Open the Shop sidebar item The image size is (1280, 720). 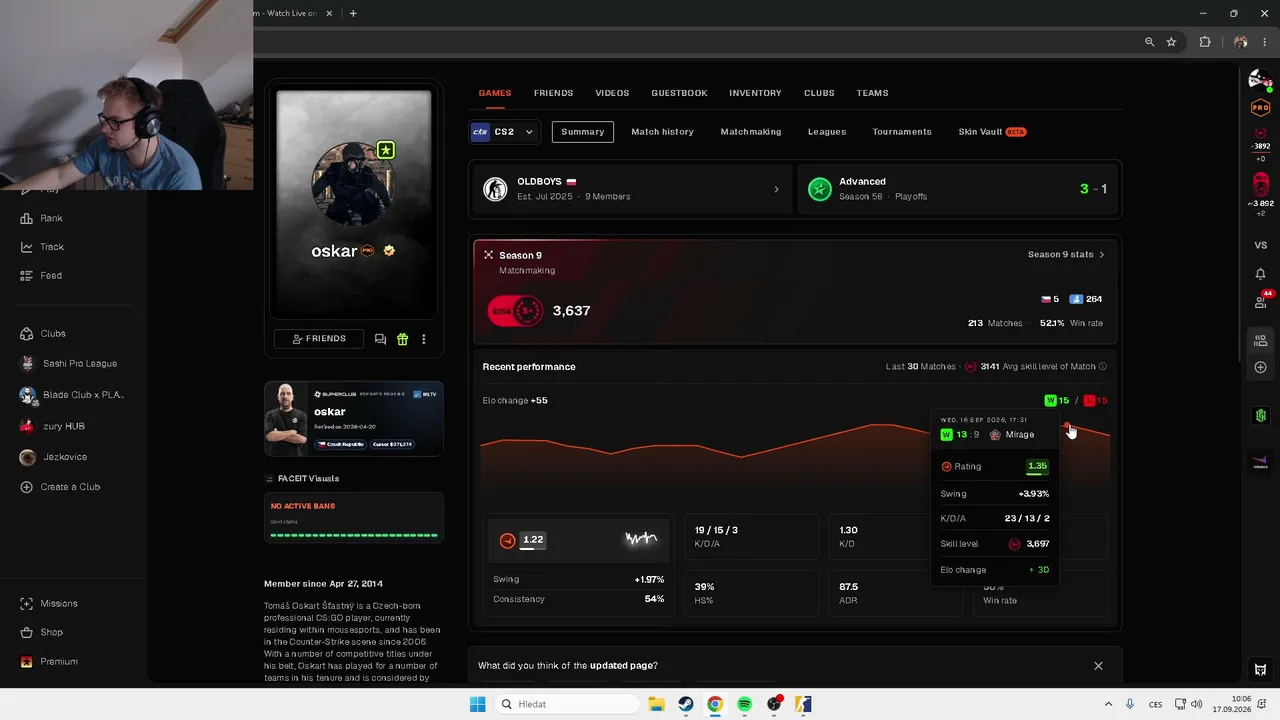pyautogui.click(x=42, y=632)
